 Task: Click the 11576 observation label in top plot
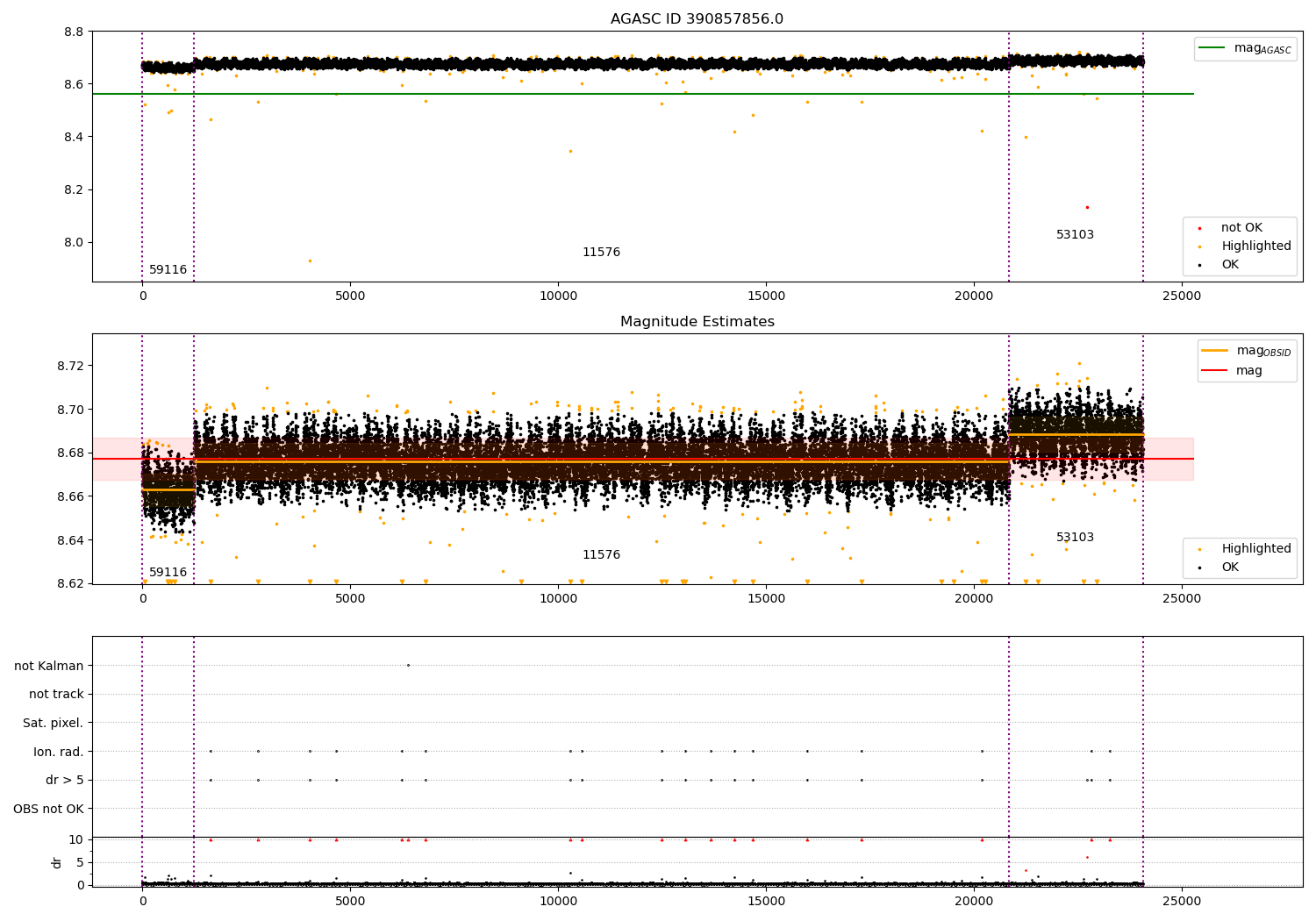(601, 253)
